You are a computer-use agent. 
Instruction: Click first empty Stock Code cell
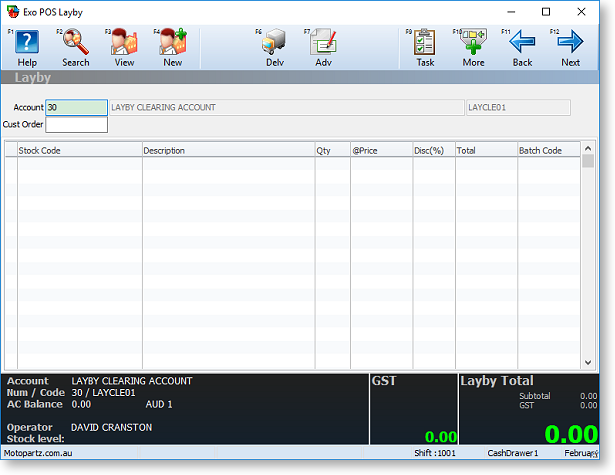point(79,166)
